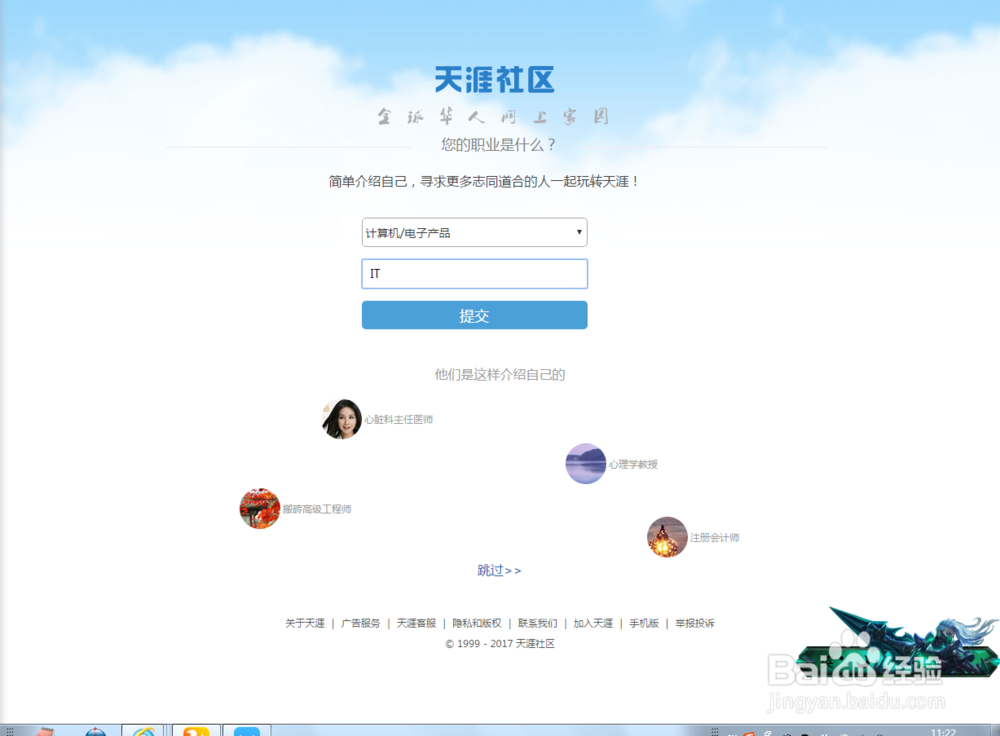The image size is (1000, 736).
Task: Open the 隐私和版权 footer link
Action: [477, 623]
